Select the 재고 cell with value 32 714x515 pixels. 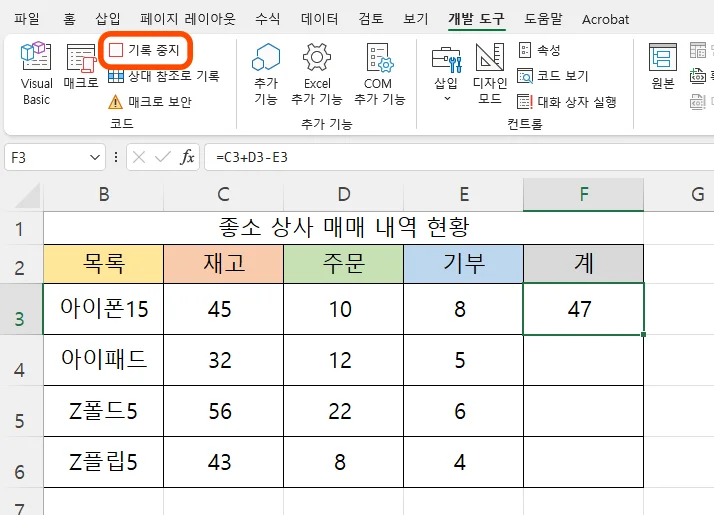click(x=224, y=360)
